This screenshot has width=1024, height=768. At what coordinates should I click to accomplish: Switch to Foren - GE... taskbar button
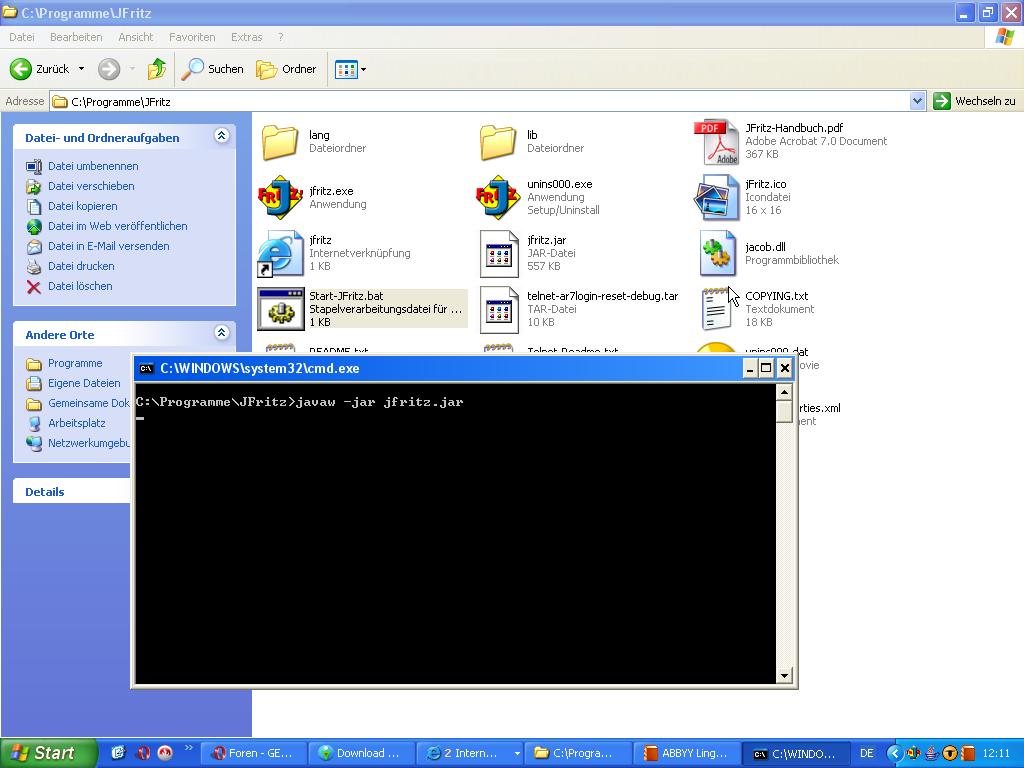(x=253, y=754)
